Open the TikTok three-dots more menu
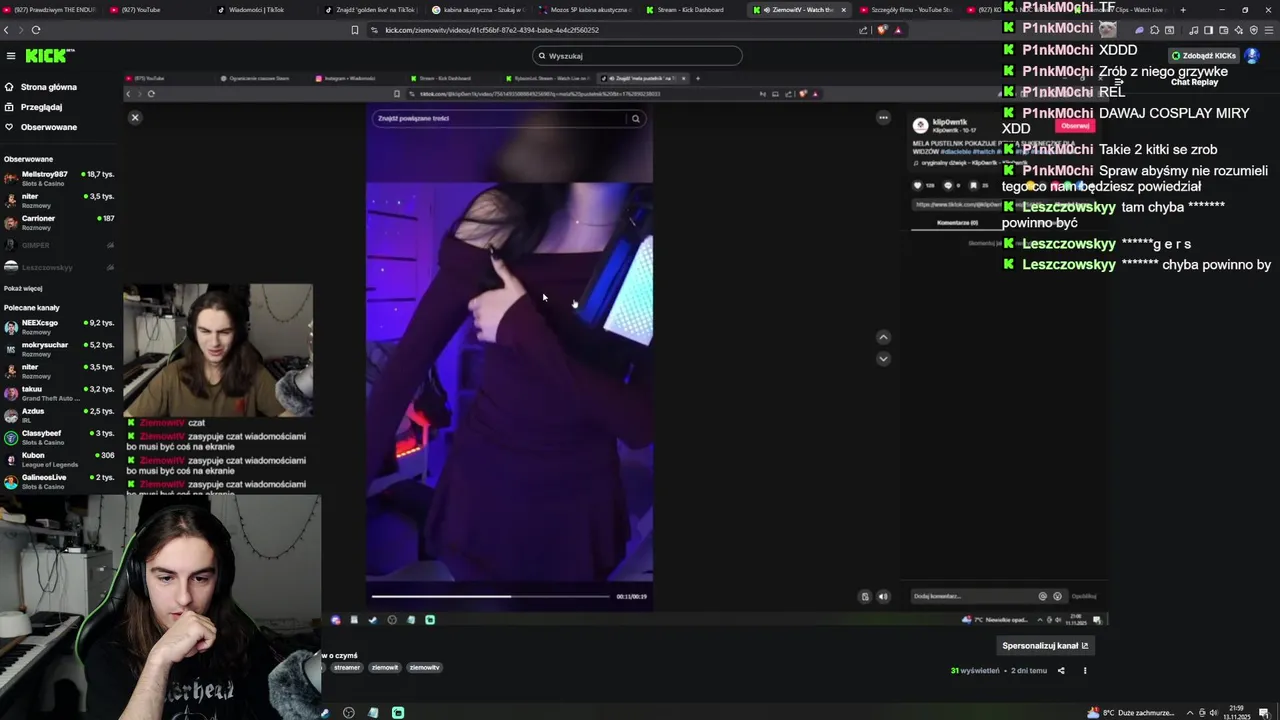This screenshot has width=1280, height=720. (x=883, y=118)
